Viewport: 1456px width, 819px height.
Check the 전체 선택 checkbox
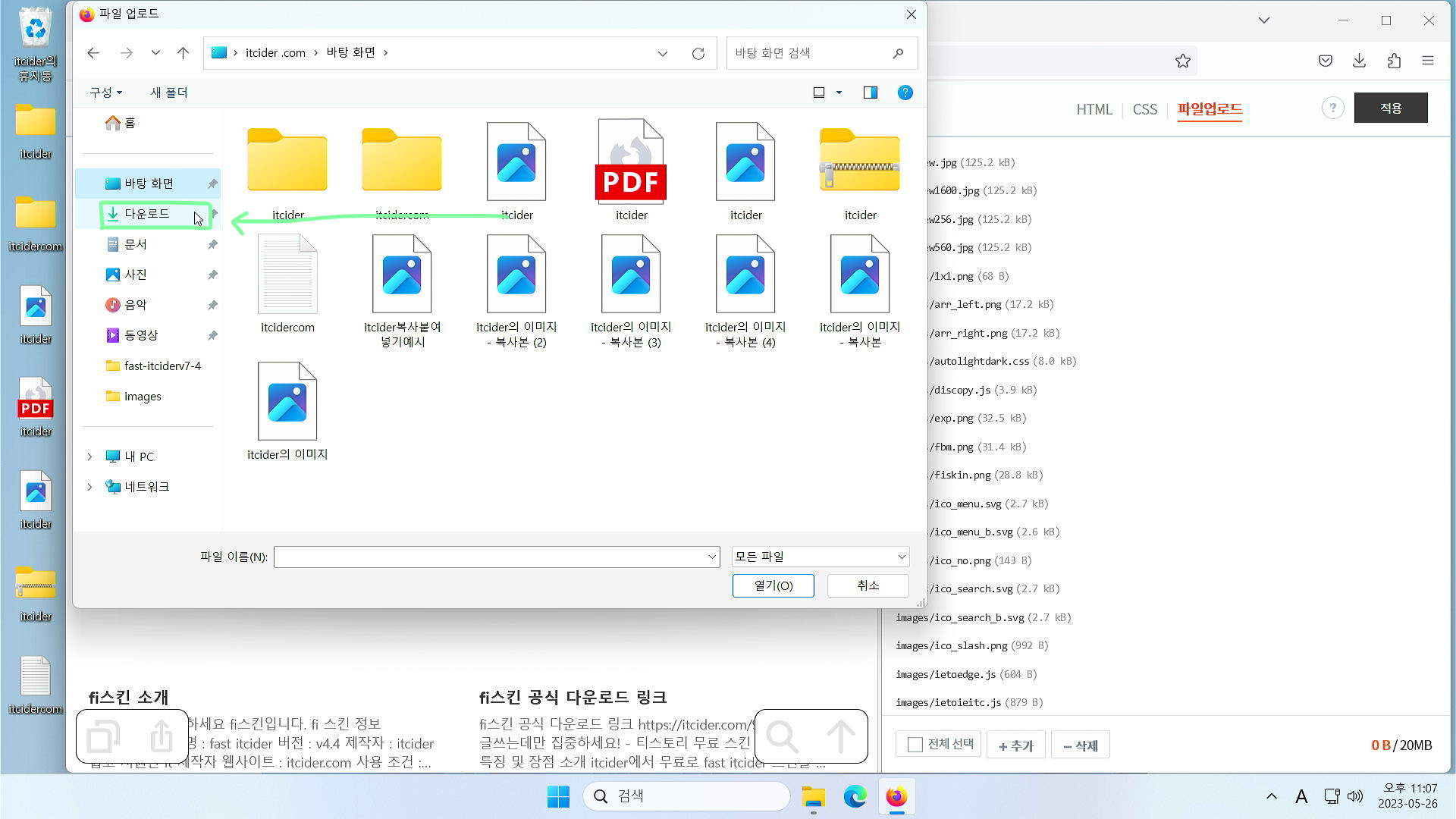[x=915, y=745]
